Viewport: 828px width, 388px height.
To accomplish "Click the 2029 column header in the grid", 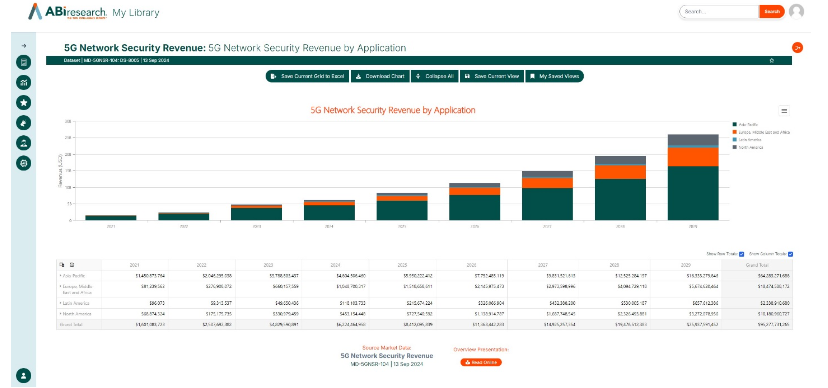I will coord(686,265).
